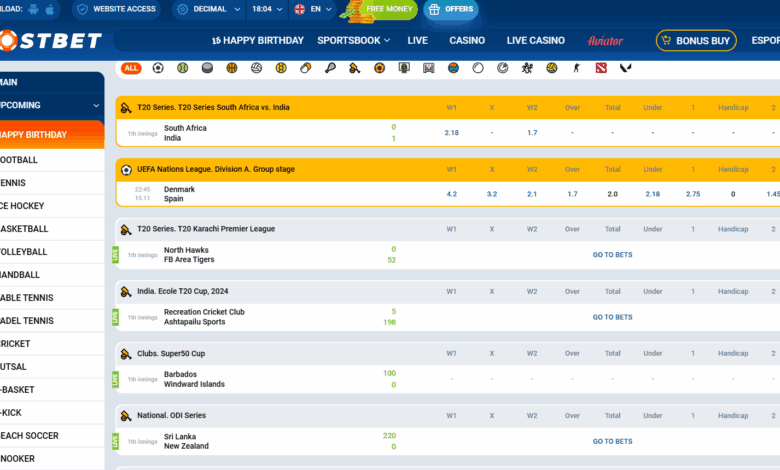The height and width of the screenshot is (470, 780).
Task: Filter by the E-kick goal icon
Action: pos(429,68)
